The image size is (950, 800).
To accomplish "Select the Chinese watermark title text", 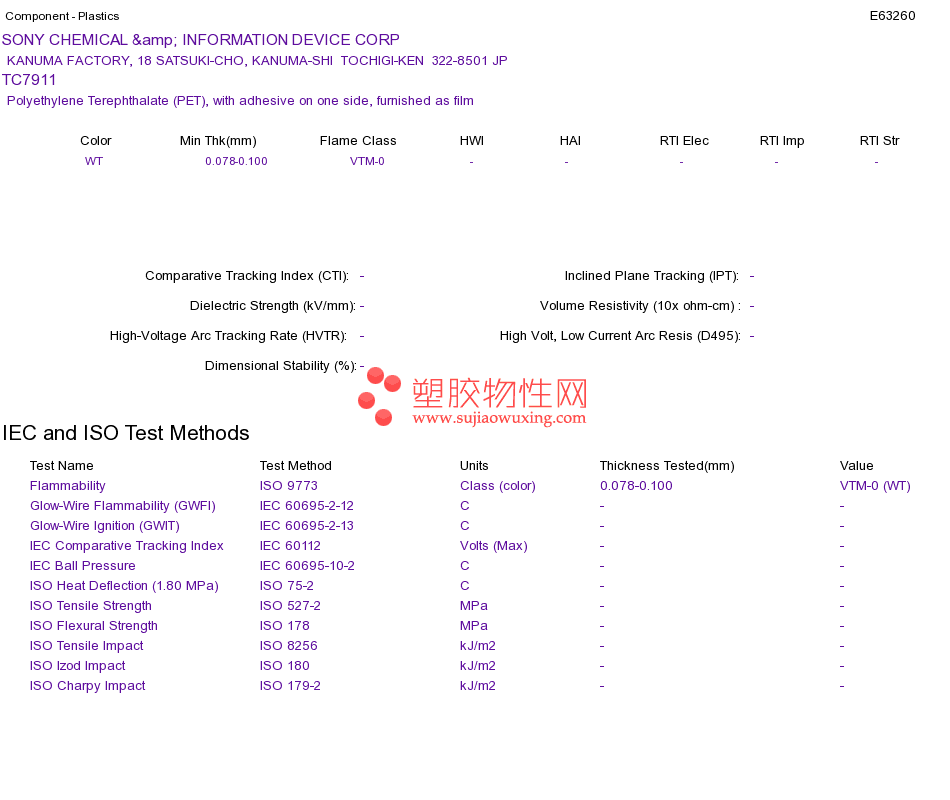I will click(x=500, y=393).
